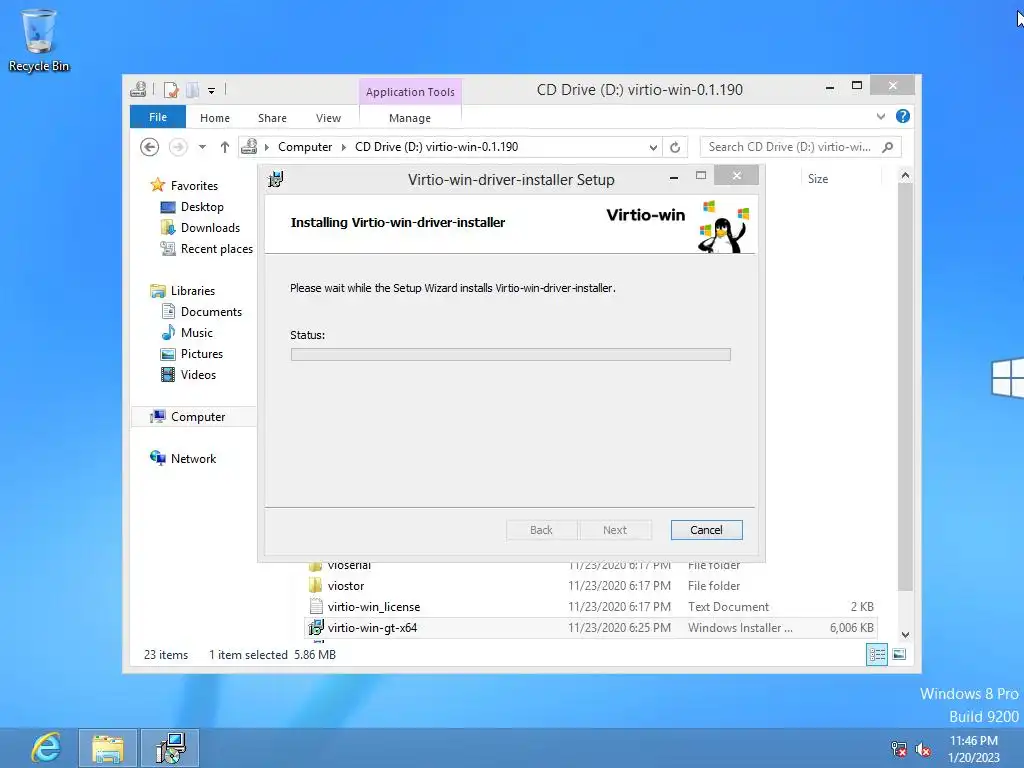The width and height of the screenshot is (1024, 768).
Task: Open the breadcrumb root arrow before Computer
Action: click(x=266, y=147)
